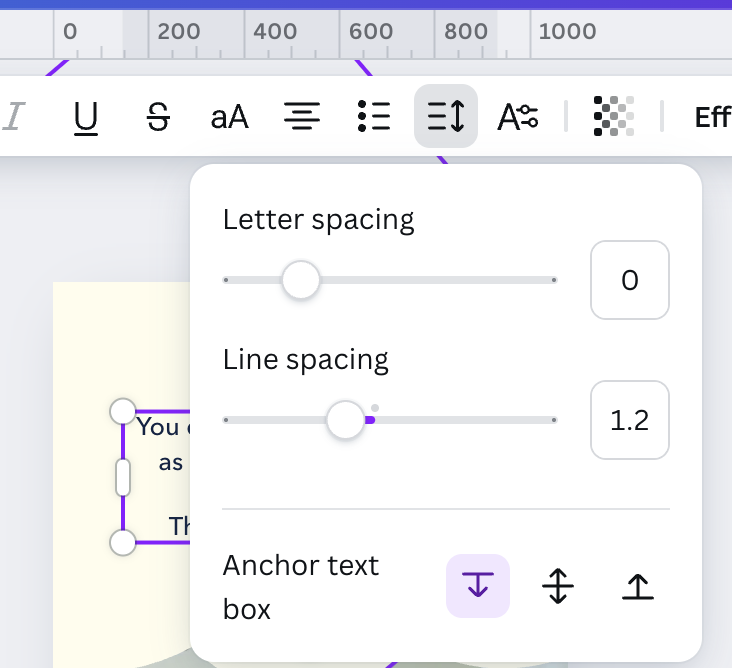Viewport: 732px width, 668px height.
Task: Change text alignment to center
Action: [x=302, y=116]
